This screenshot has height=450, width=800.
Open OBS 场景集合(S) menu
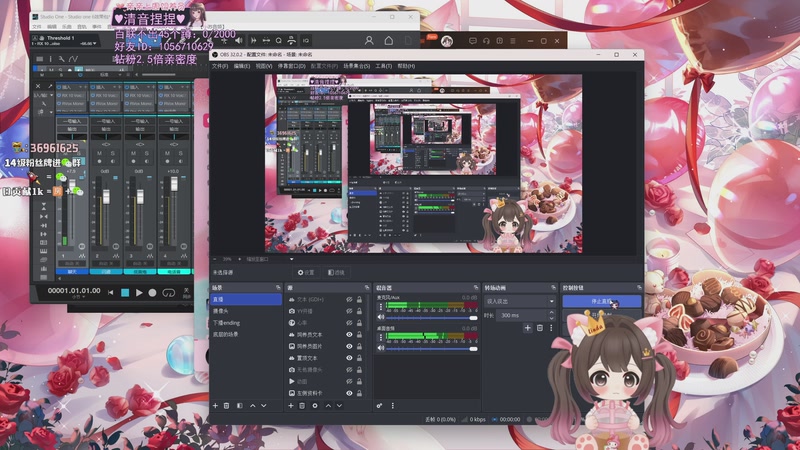tap(357, 66)
